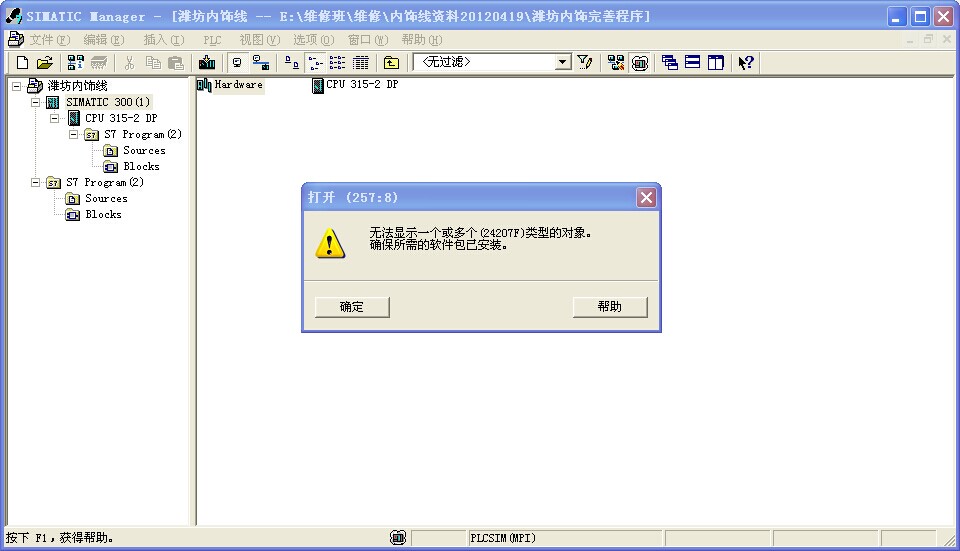Image resolution: width=960 pixels, height=551 pixels.
Task: Click 帮助 in the 打开 dialog
Action: click(610, 307)
